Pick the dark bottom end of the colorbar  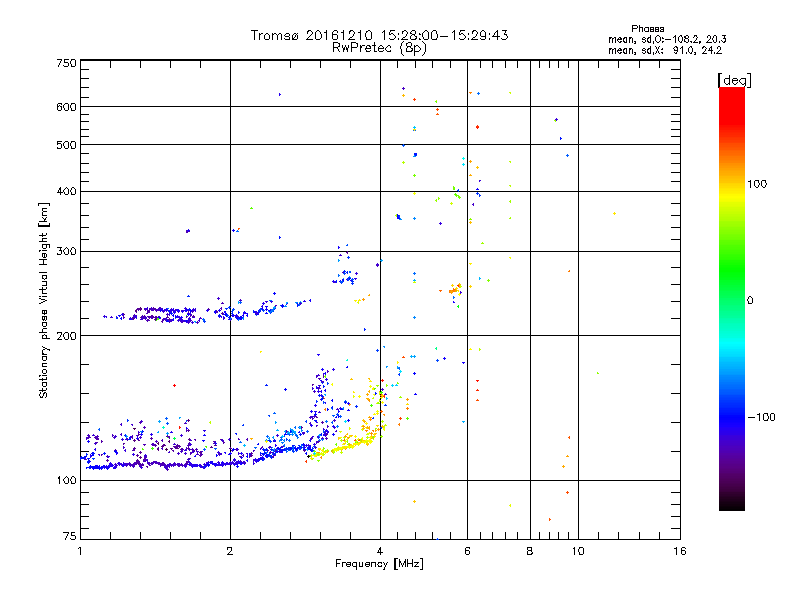pos(732,503)
